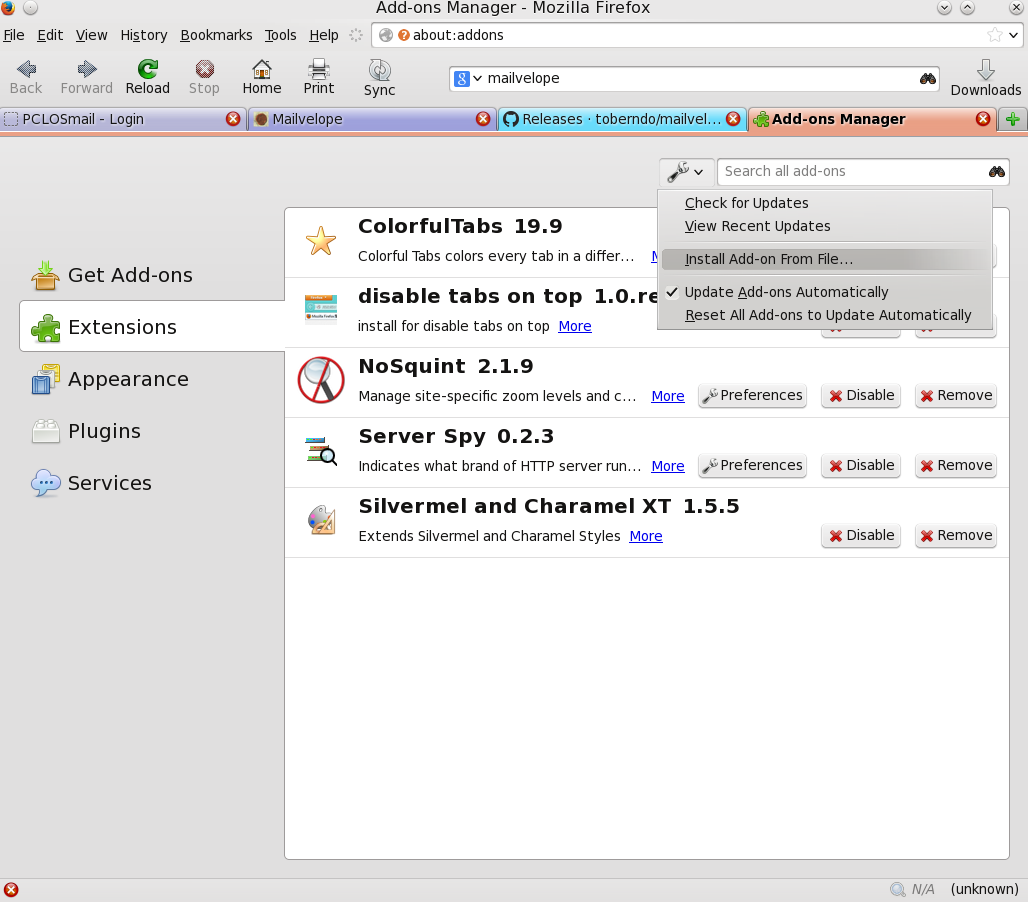Click More link for NoSquint

point(668,397)
